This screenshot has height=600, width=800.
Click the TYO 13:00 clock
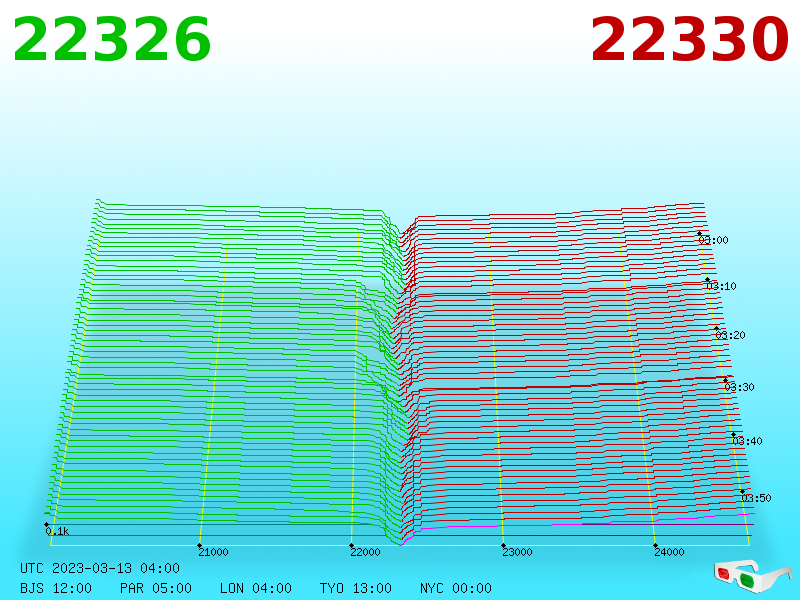coord(356,588)
